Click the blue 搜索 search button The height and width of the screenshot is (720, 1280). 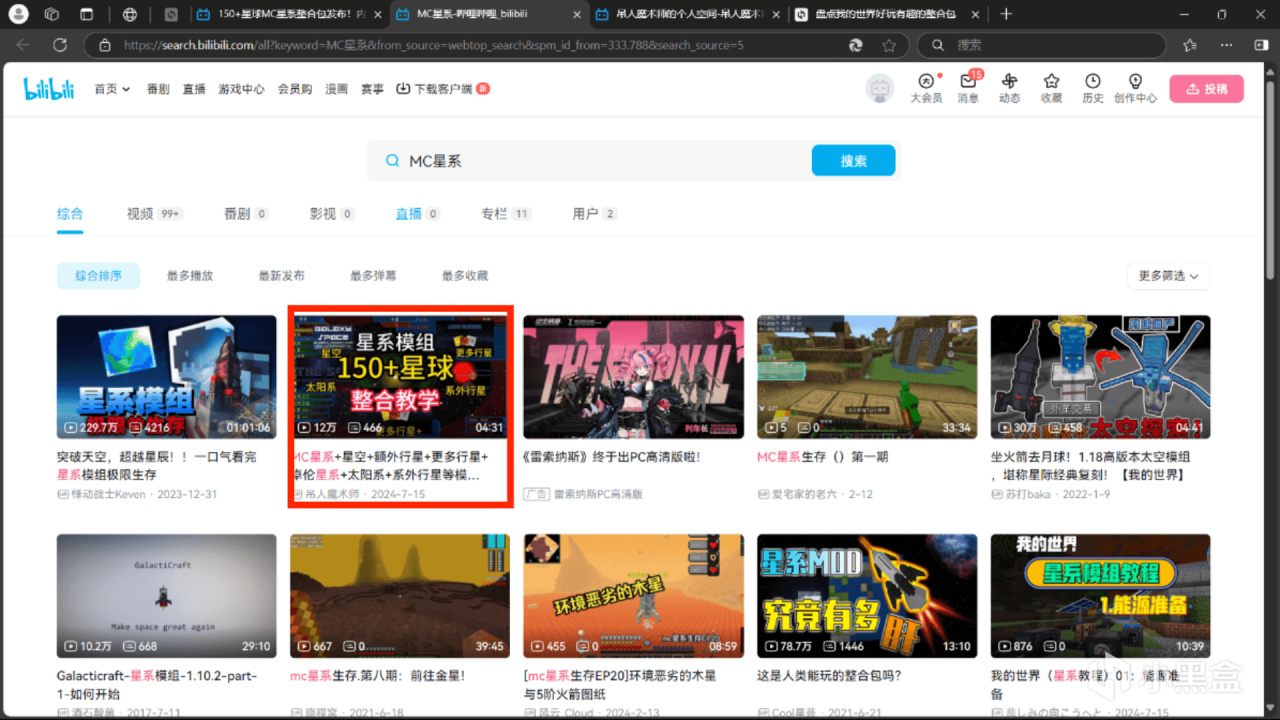(853, 160)
